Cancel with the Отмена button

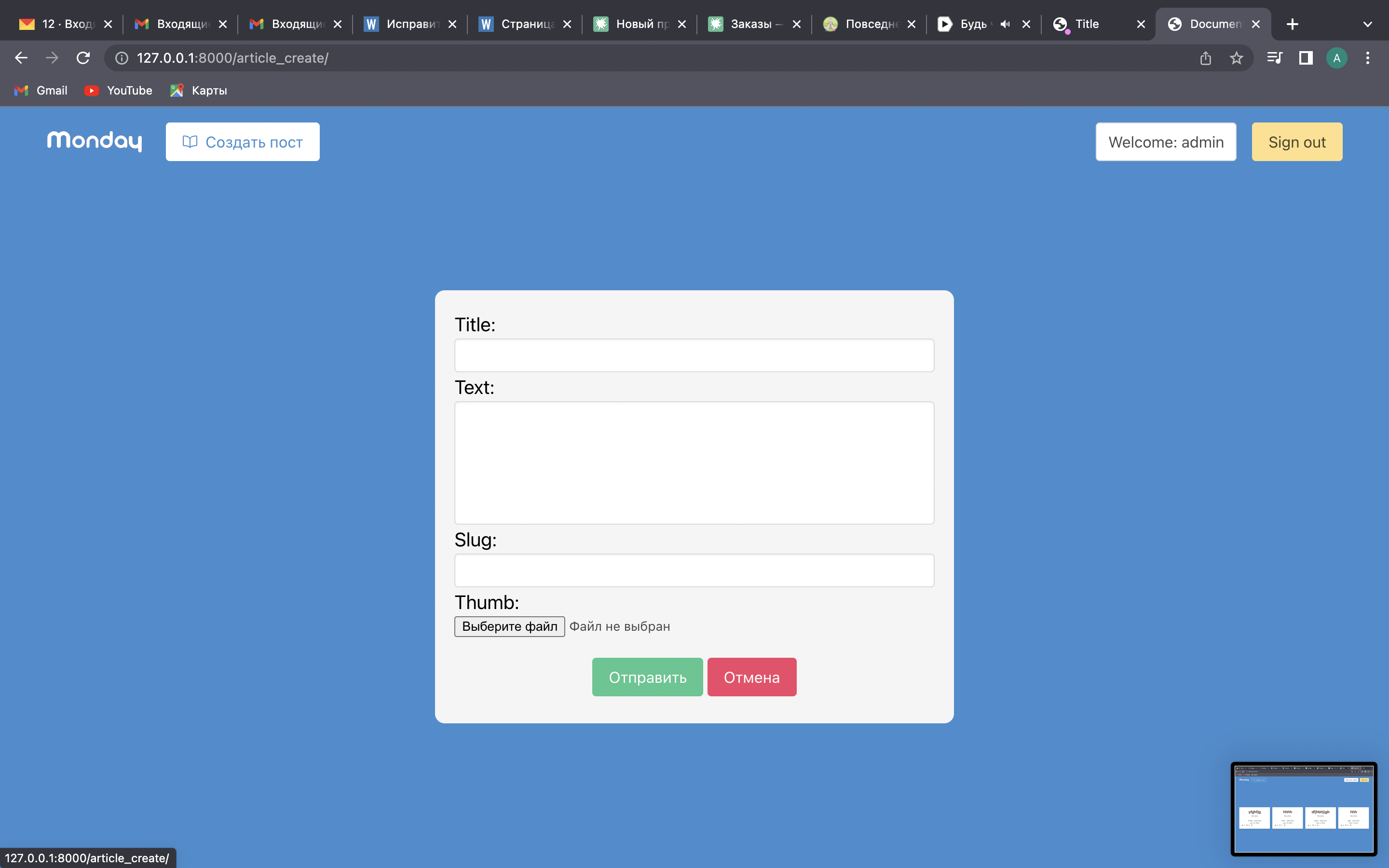coord(752,677)
